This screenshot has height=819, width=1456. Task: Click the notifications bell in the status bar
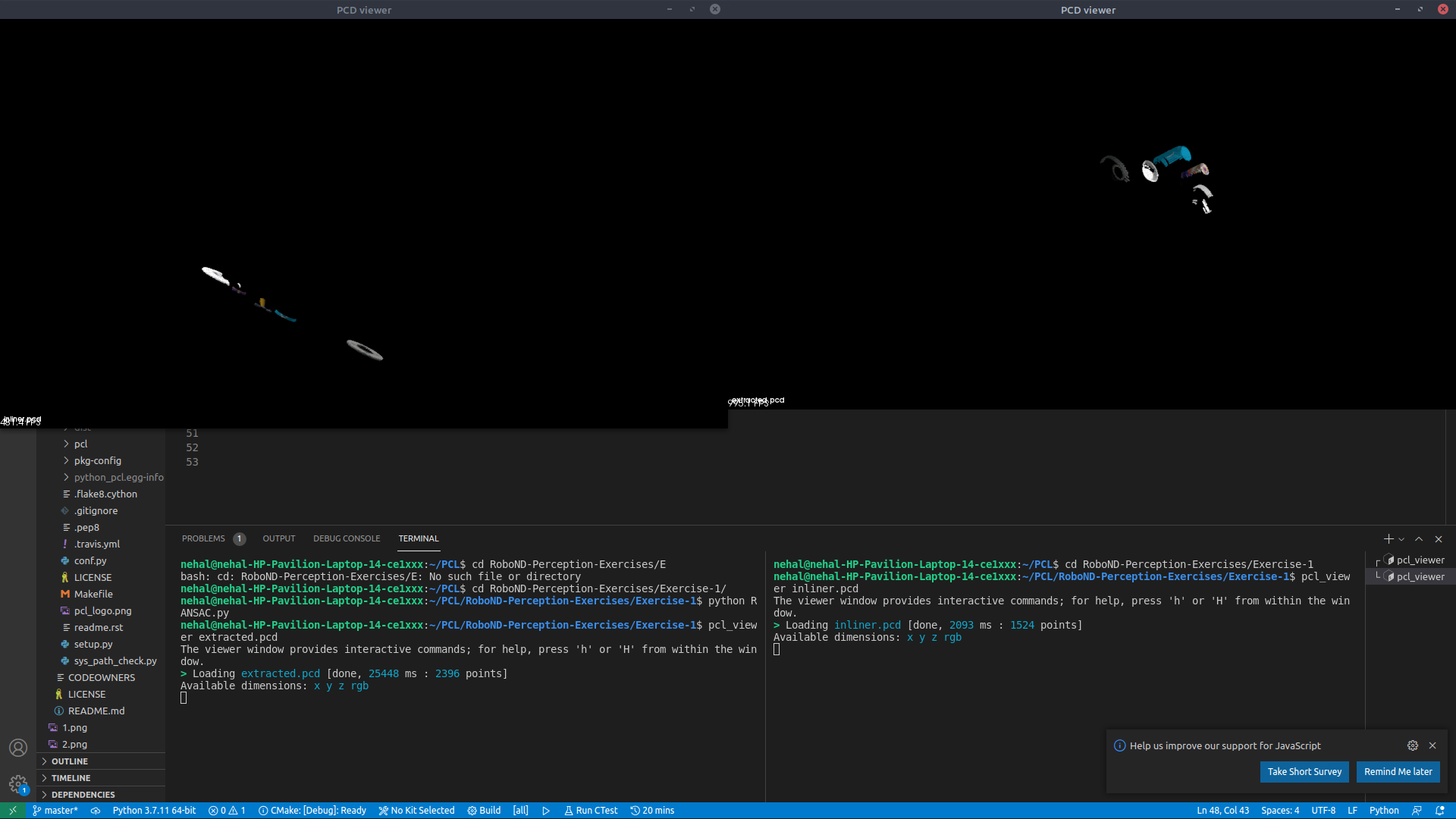click(1440, 811)
